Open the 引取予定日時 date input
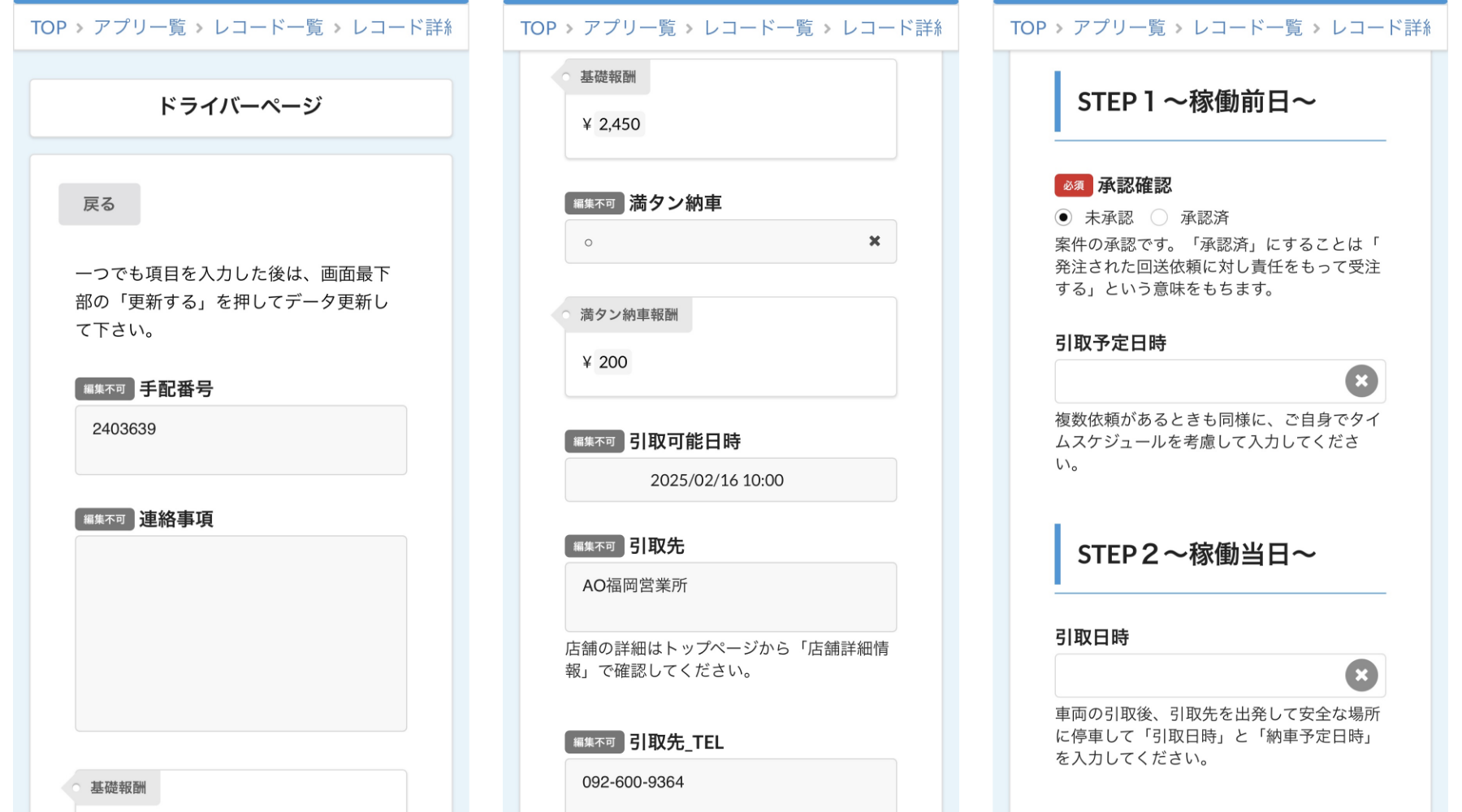The image size is (1462, 812). point(1198,381)
